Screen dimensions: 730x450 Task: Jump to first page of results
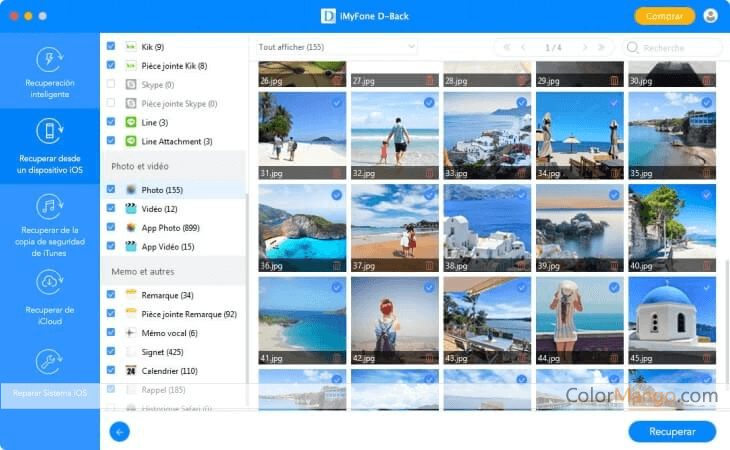tap(506, 47)
